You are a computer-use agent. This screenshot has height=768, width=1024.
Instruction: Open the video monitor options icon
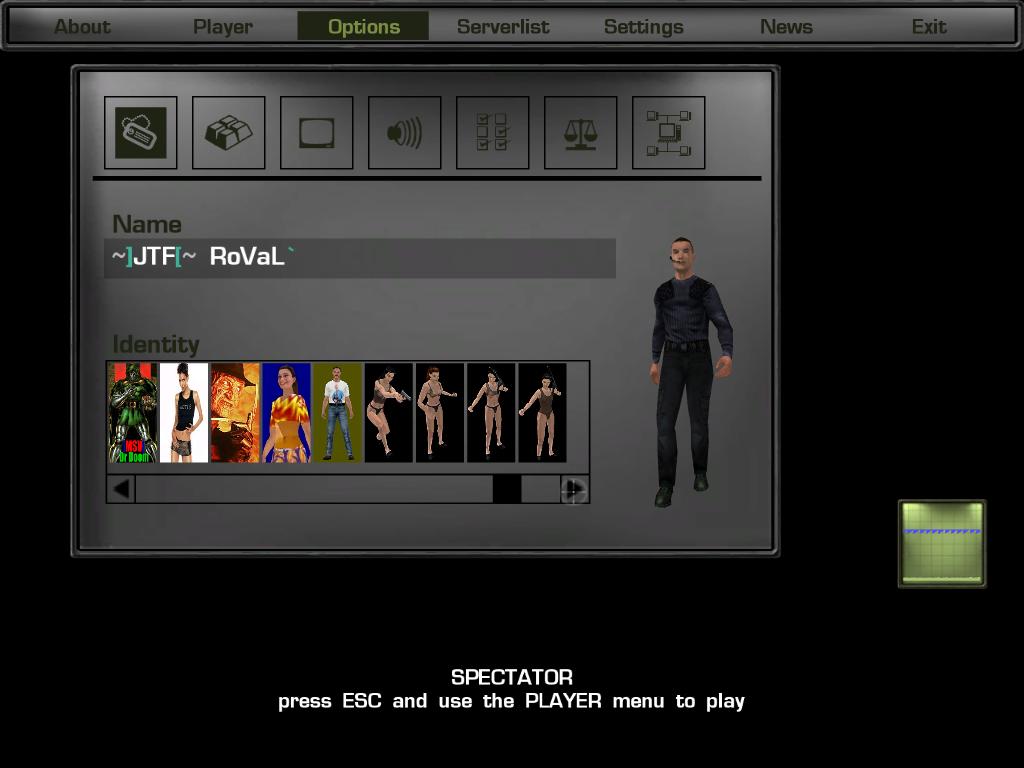(317, 133)
